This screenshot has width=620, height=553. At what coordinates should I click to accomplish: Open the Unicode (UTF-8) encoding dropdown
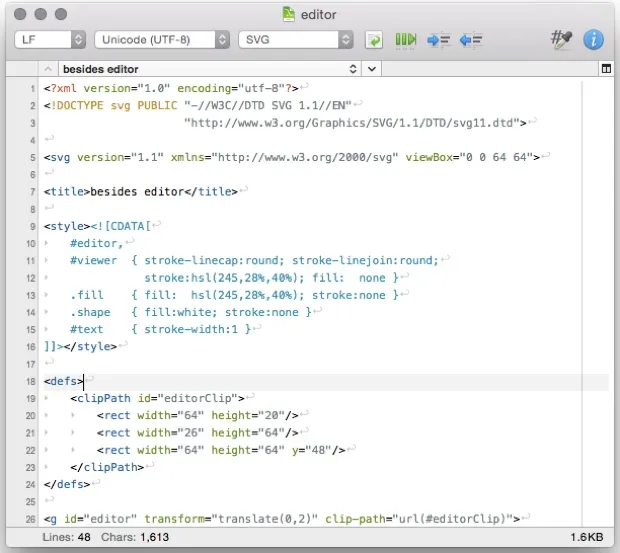point(162,40)
